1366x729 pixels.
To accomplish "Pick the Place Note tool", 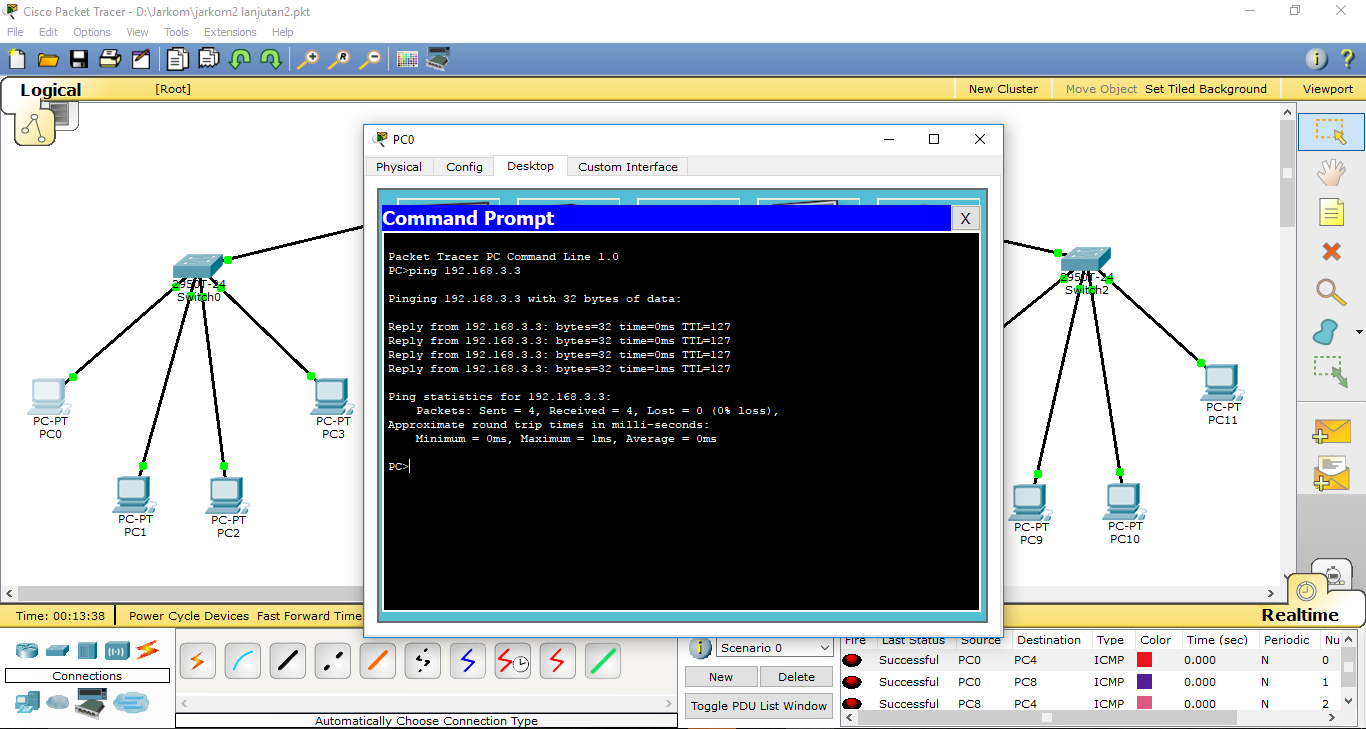I will (x=1331, y=212).
